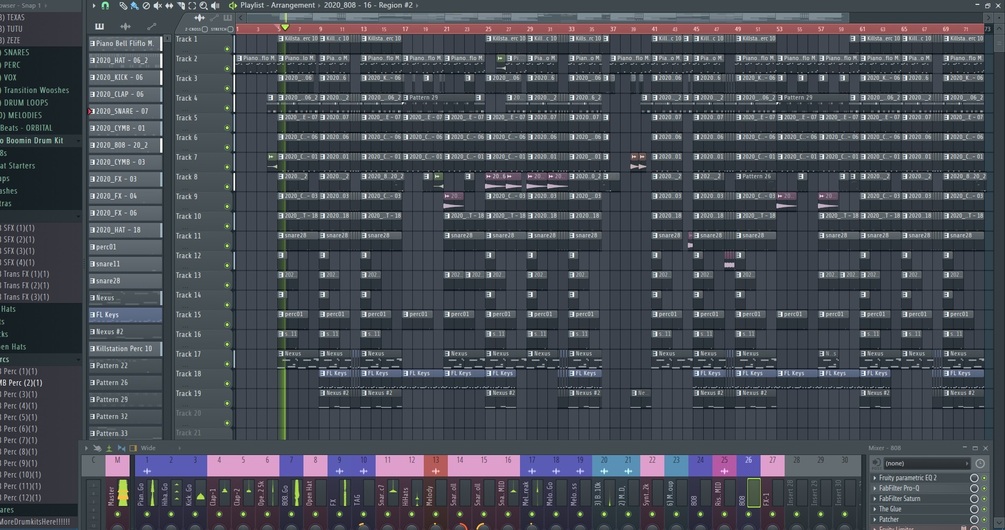Click bar 17 on the timeline ruler
The height and width of the screenshot is (530, 1005).
(x=405, y=29)
